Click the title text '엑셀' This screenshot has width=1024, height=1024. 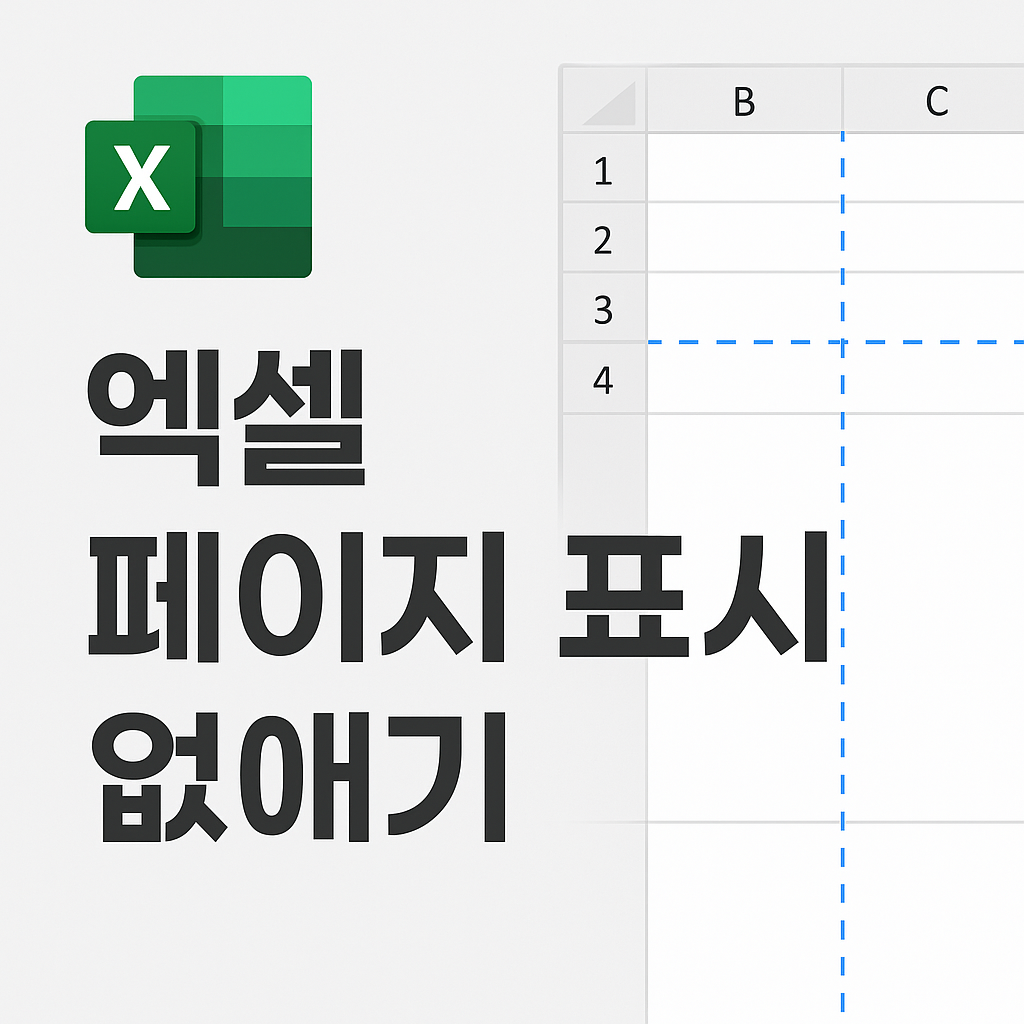[226, 418]
